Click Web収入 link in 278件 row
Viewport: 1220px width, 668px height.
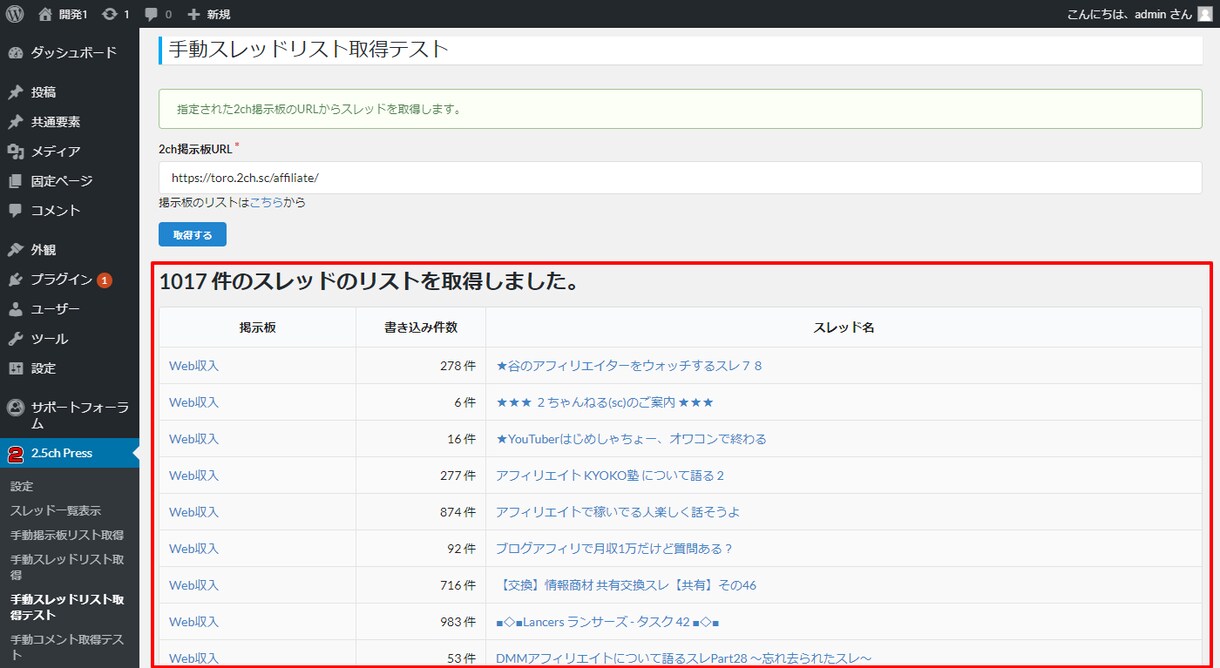(x=194, y=366)
